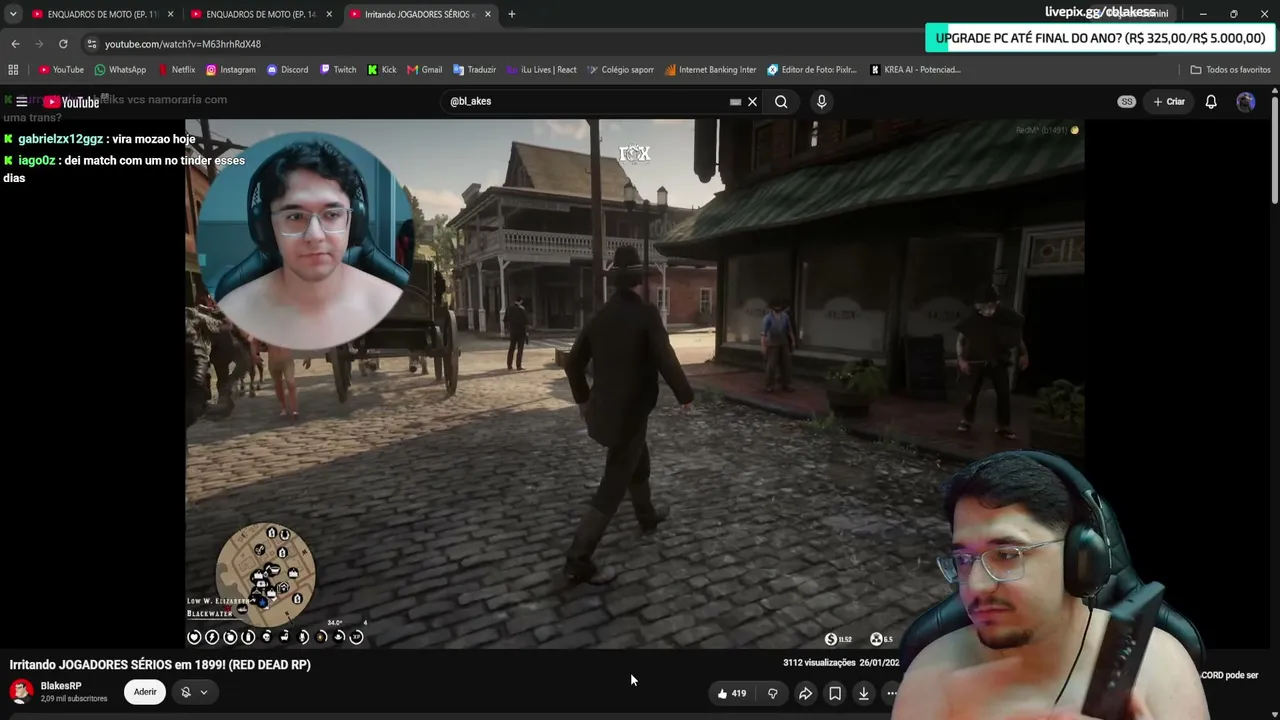
Task: Click the YouTube video player
Action: tap(634, 385)
